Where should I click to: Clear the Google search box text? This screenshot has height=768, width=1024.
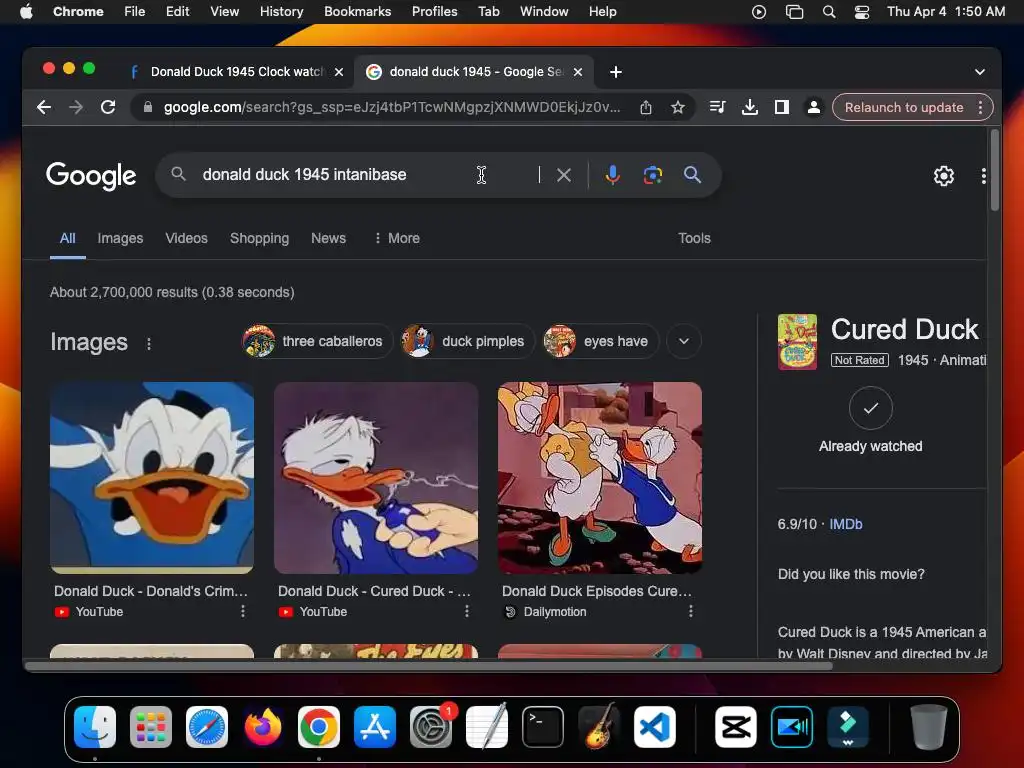564,175
